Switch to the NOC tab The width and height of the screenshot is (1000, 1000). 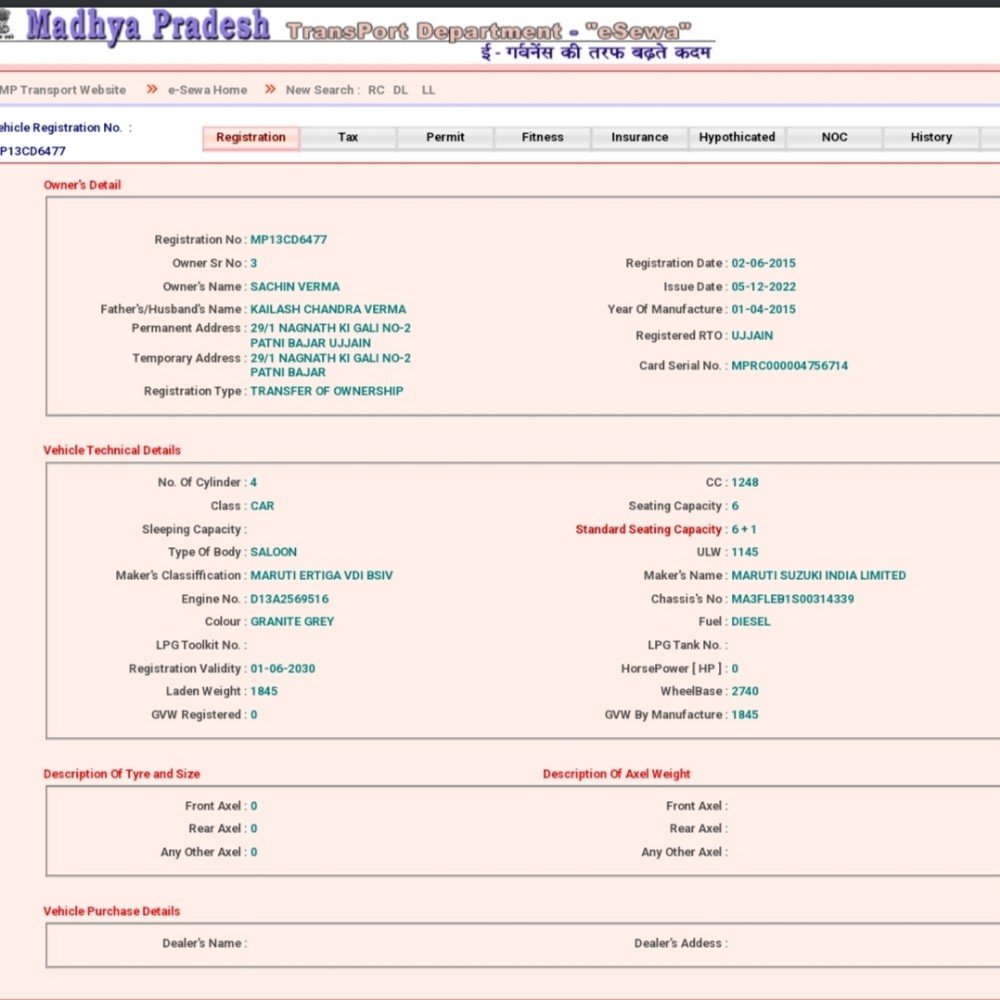(834, 138)
